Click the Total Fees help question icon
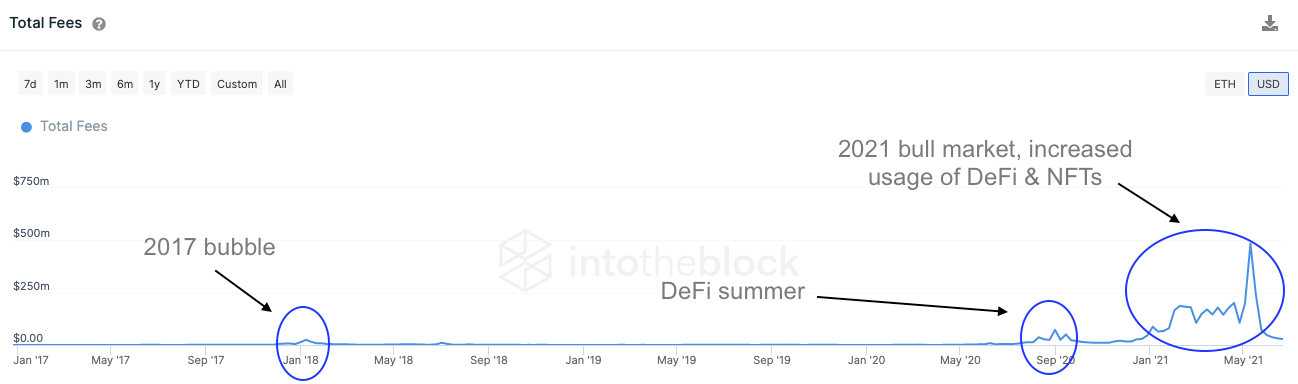1298x384 pixels. pos(99,24)
